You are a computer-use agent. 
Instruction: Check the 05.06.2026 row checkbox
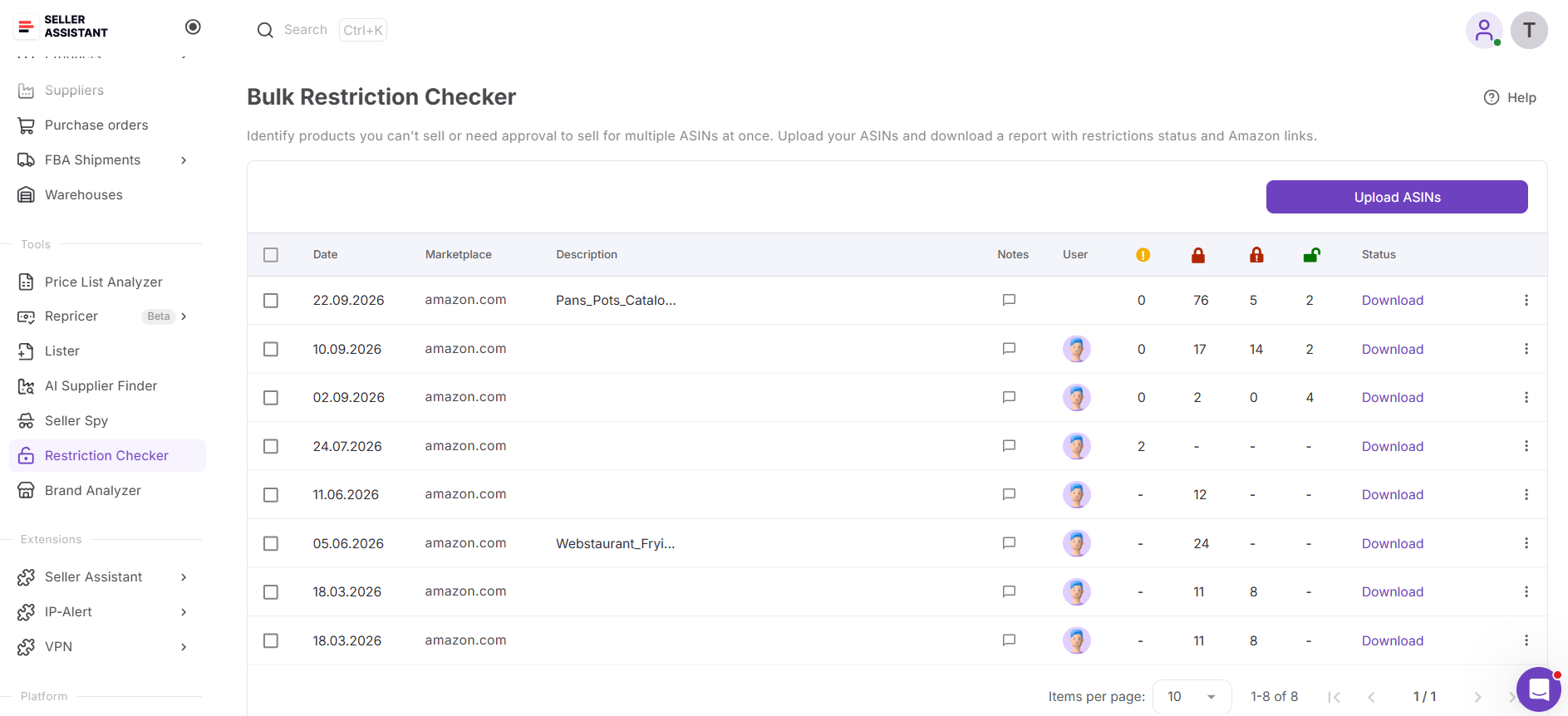271,543
